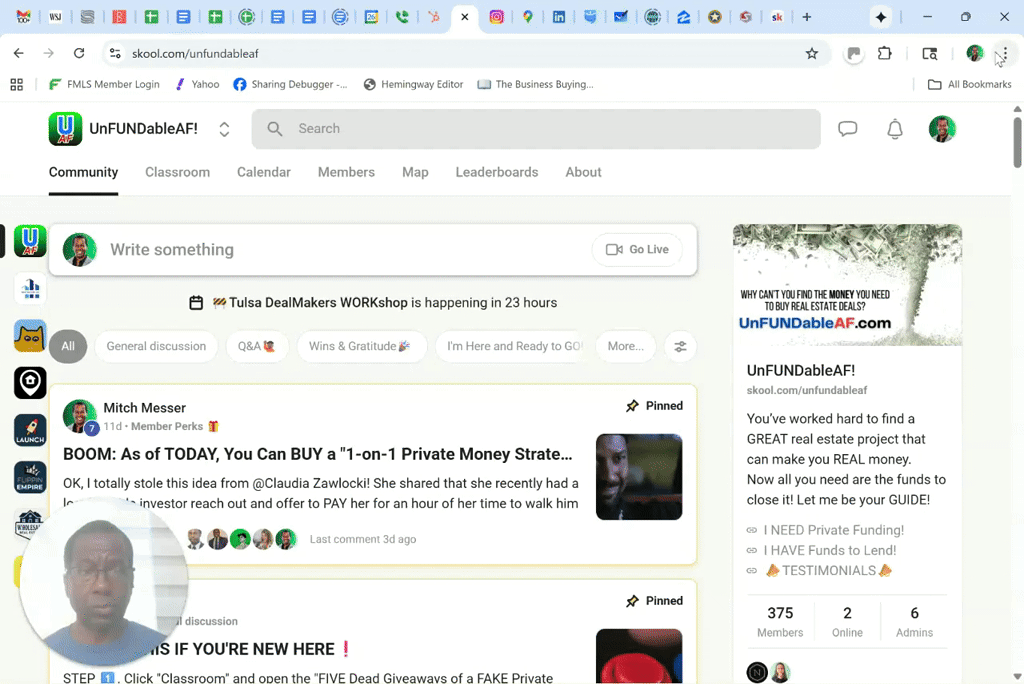Click the Search field
Viewport: 1024px width, 684px height.
536,129
